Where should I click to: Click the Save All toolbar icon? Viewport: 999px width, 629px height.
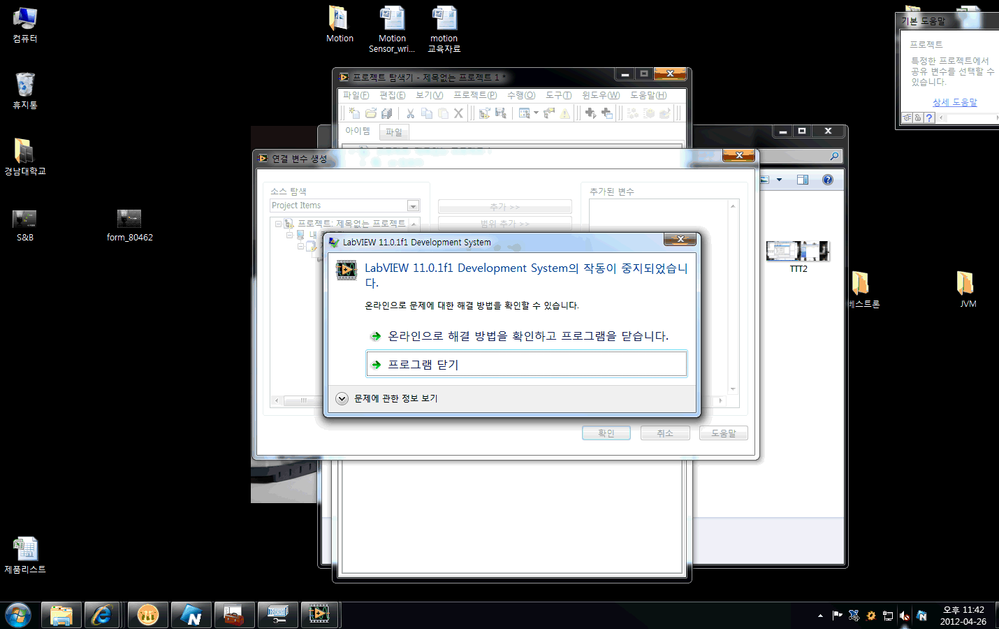click(386, 113)
